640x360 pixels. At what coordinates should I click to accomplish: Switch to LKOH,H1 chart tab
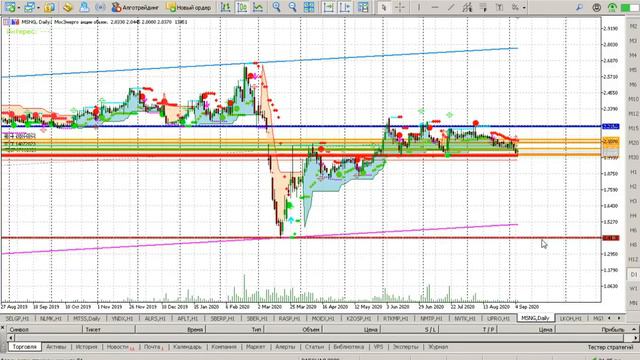570,318
